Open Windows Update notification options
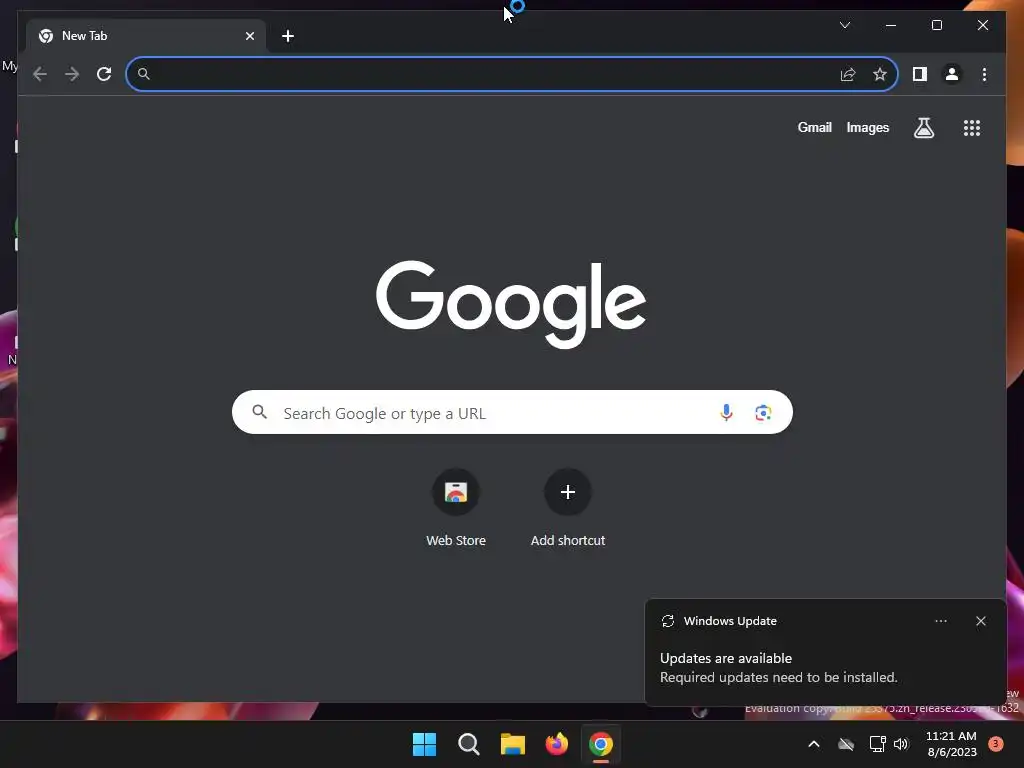 940,621
